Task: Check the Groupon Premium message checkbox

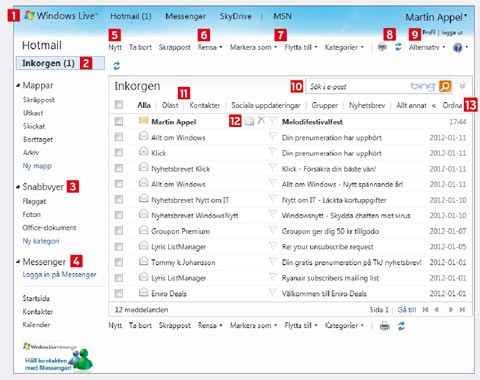Action: (x=119, y=231)
